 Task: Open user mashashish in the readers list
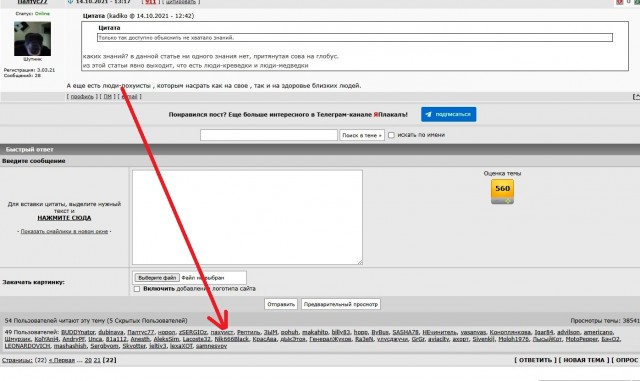(x=70, y=346)
